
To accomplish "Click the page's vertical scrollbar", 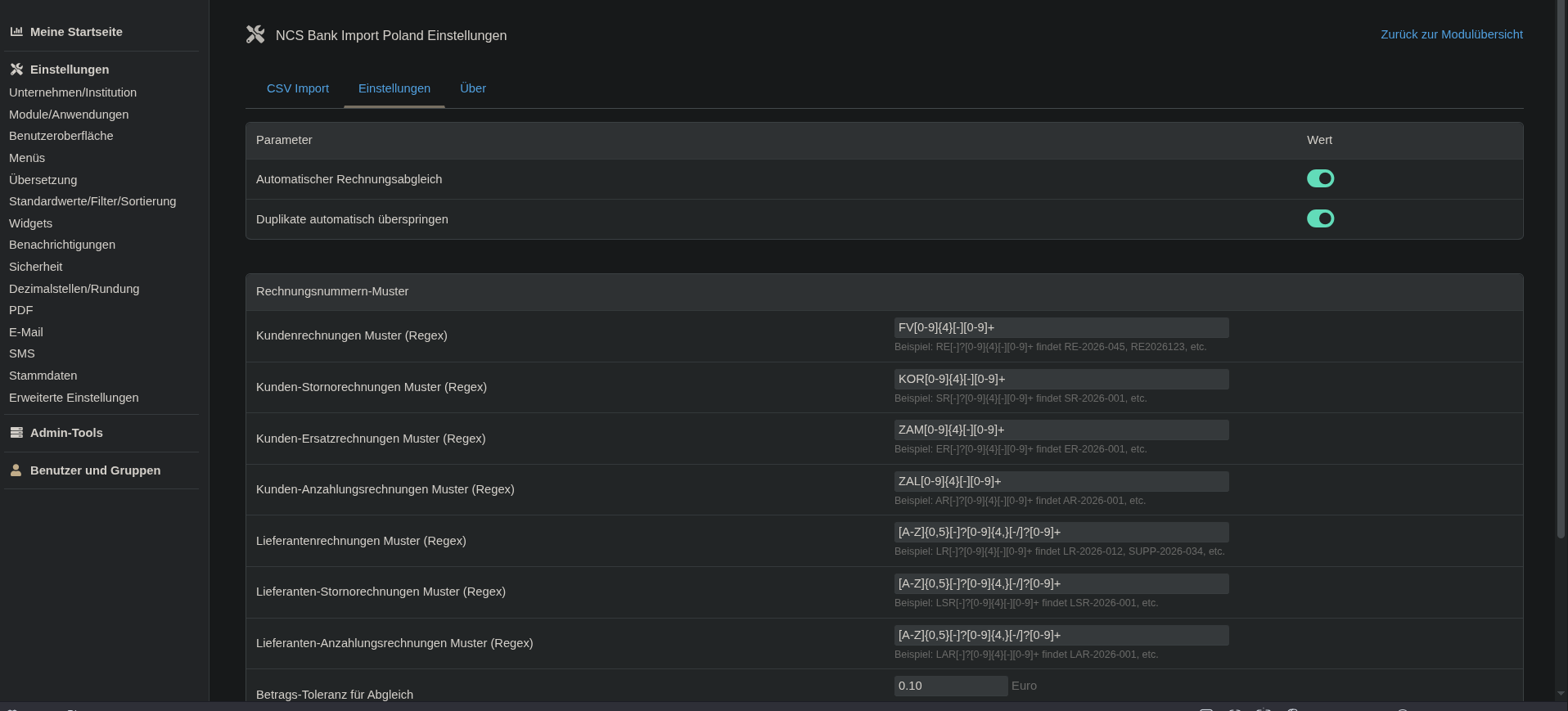I will click(1561, 270).
